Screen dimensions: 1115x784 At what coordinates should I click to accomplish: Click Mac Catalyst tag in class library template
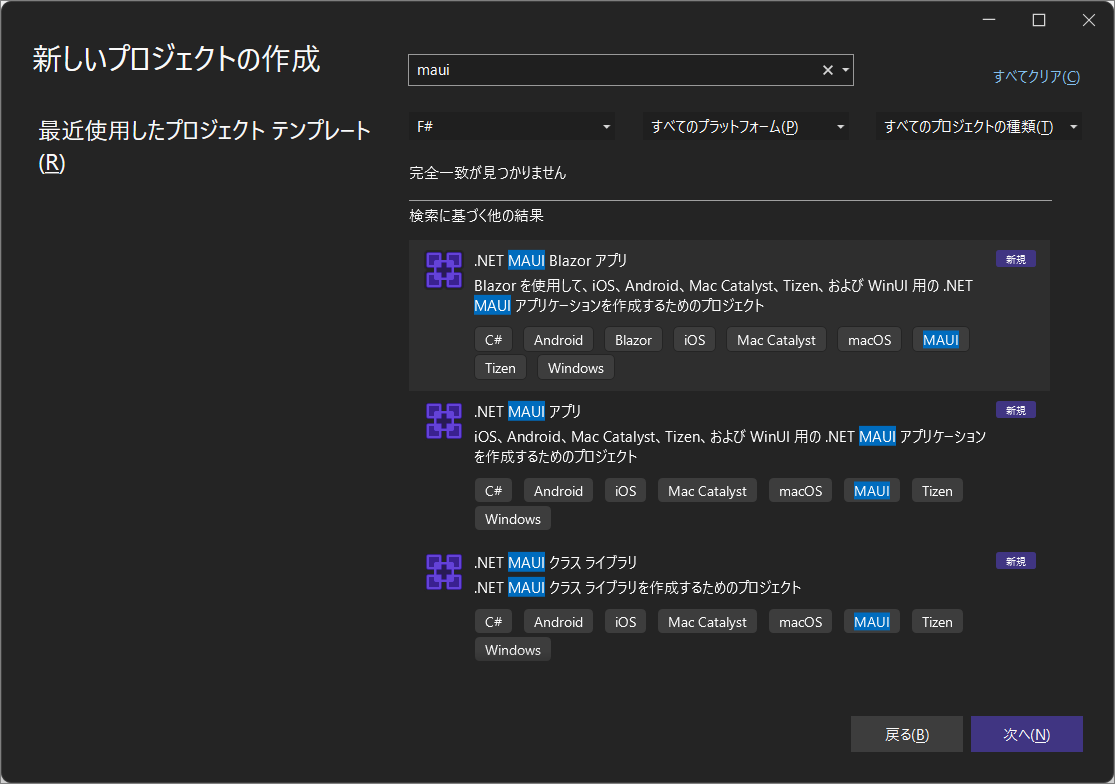(x=708, y=622)
